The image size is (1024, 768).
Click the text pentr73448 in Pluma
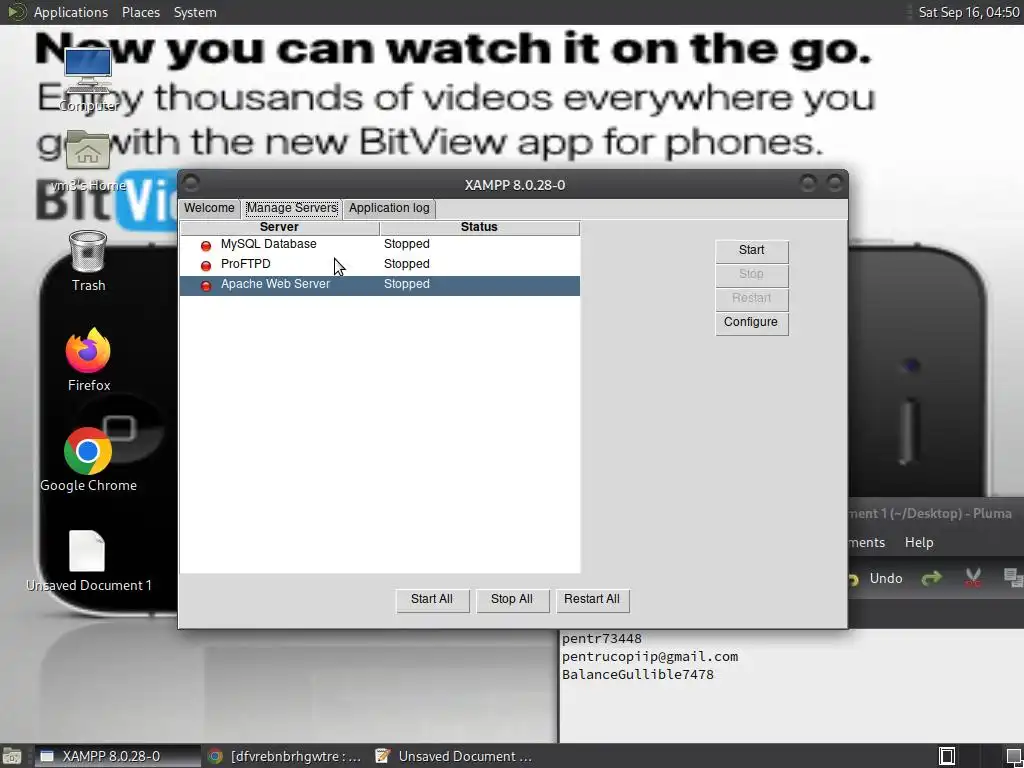(x=601, y=639)
